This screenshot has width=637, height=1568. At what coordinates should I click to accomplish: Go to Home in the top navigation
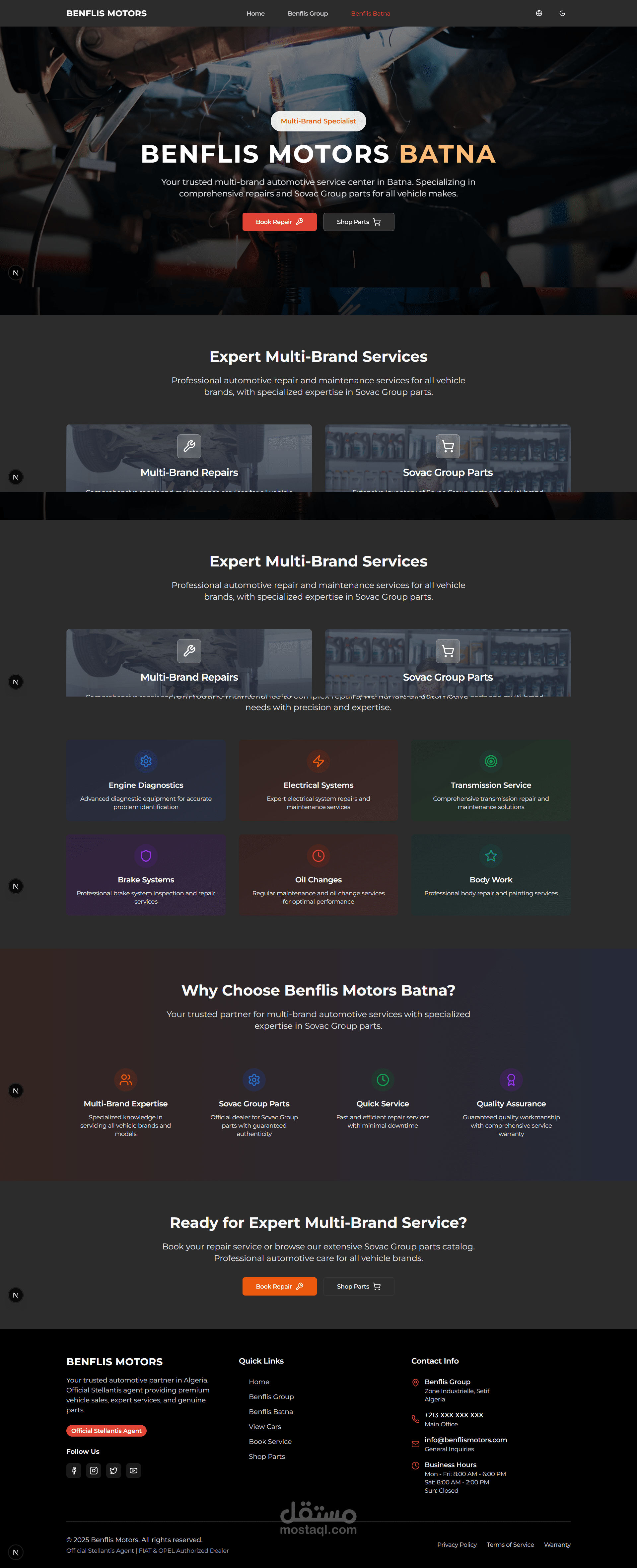point(255,13)
